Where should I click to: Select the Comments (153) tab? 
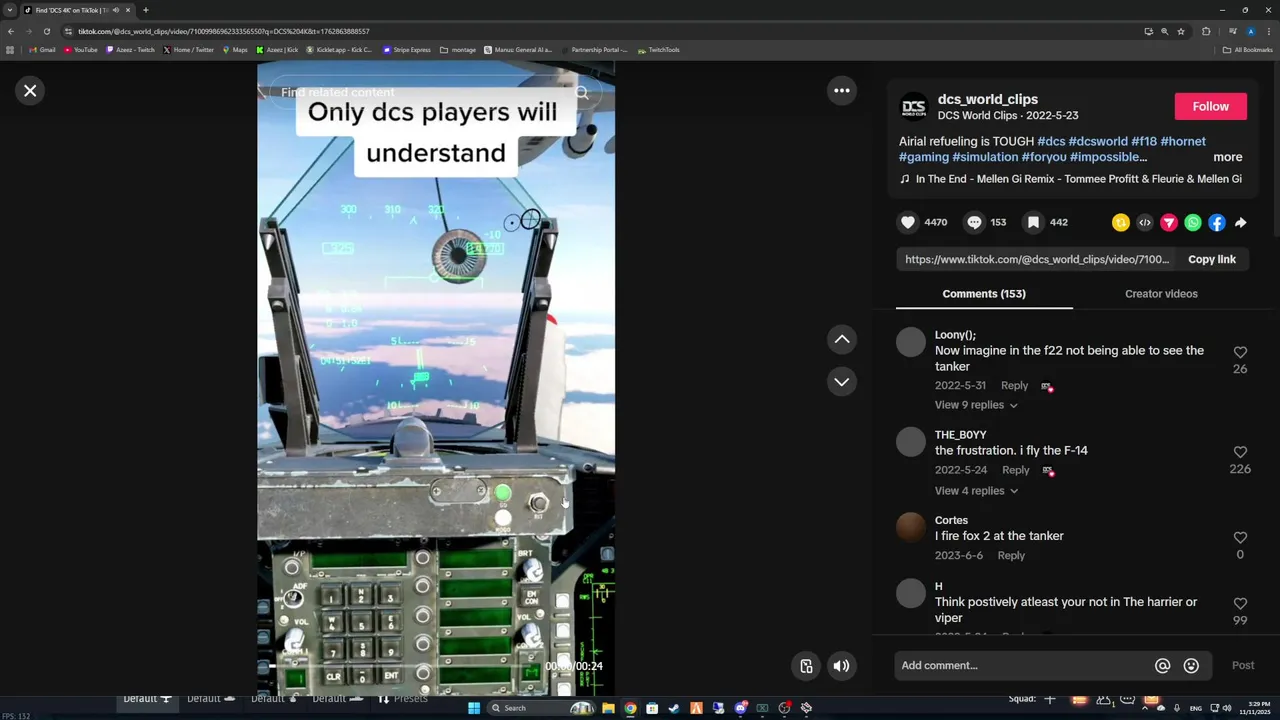[984, 294]
